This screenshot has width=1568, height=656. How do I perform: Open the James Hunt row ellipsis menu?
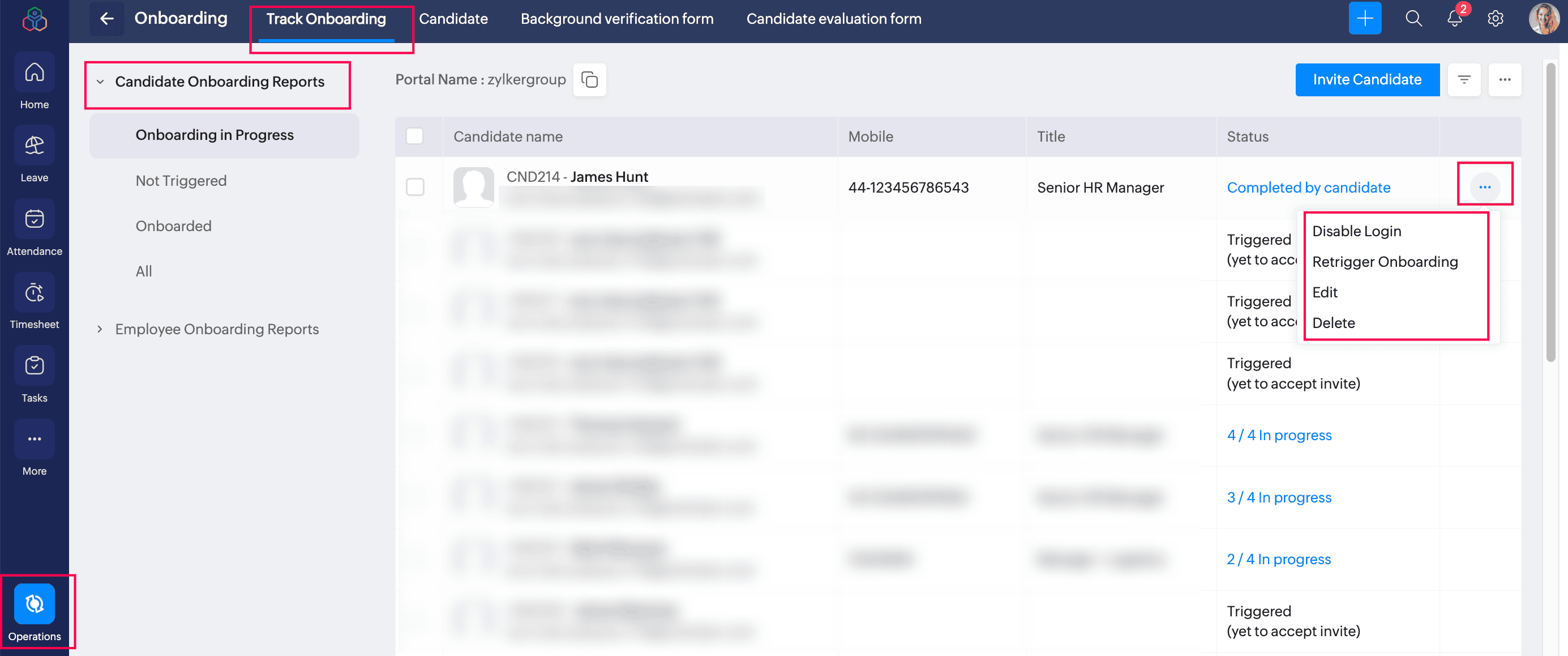click(1484, 187)
